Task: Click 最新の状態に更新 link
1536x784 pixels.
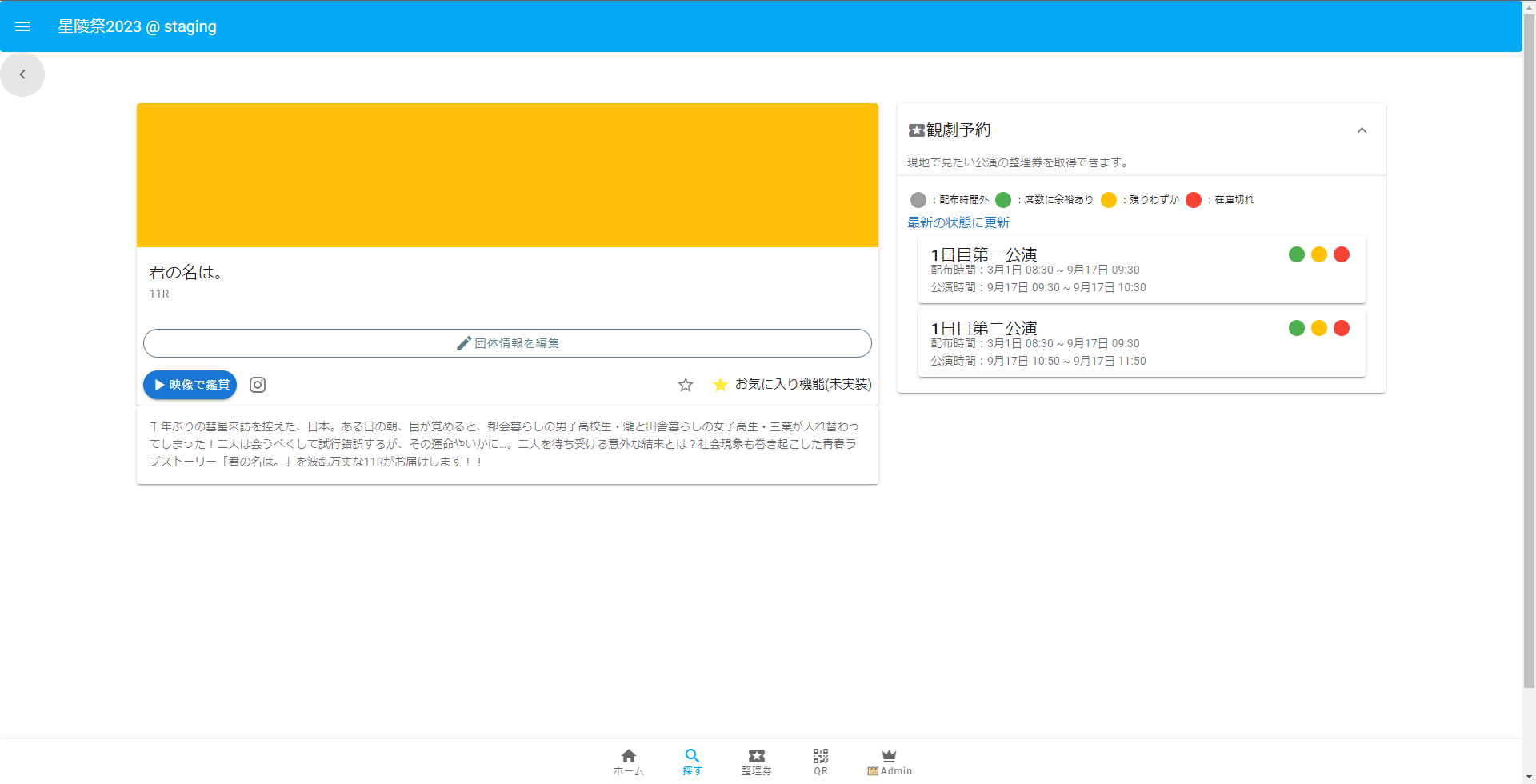Action: pyautogui.click(x=958, y=222)
